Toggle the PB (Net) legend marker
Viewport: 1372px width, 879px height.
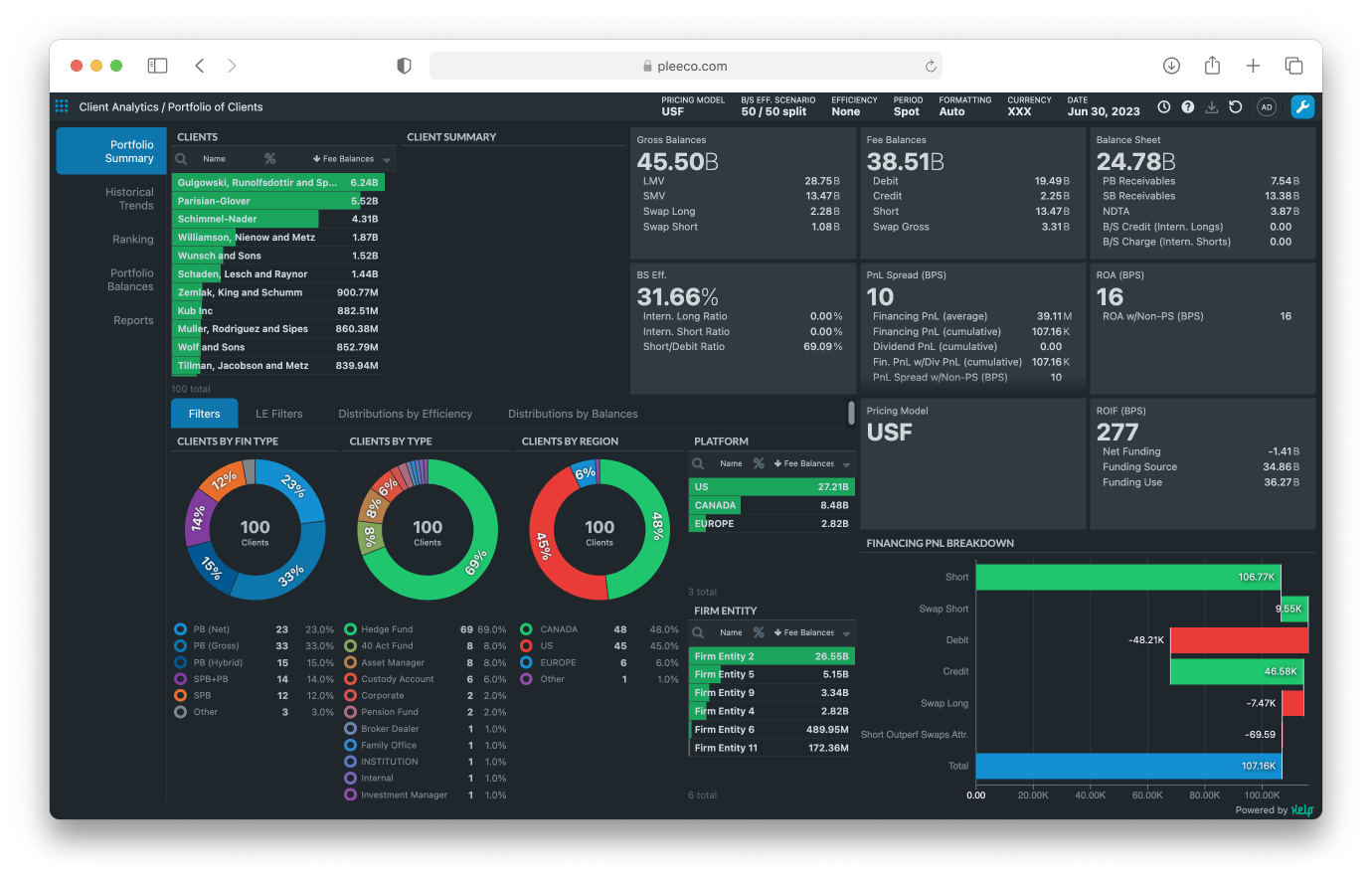pos(180,629)
